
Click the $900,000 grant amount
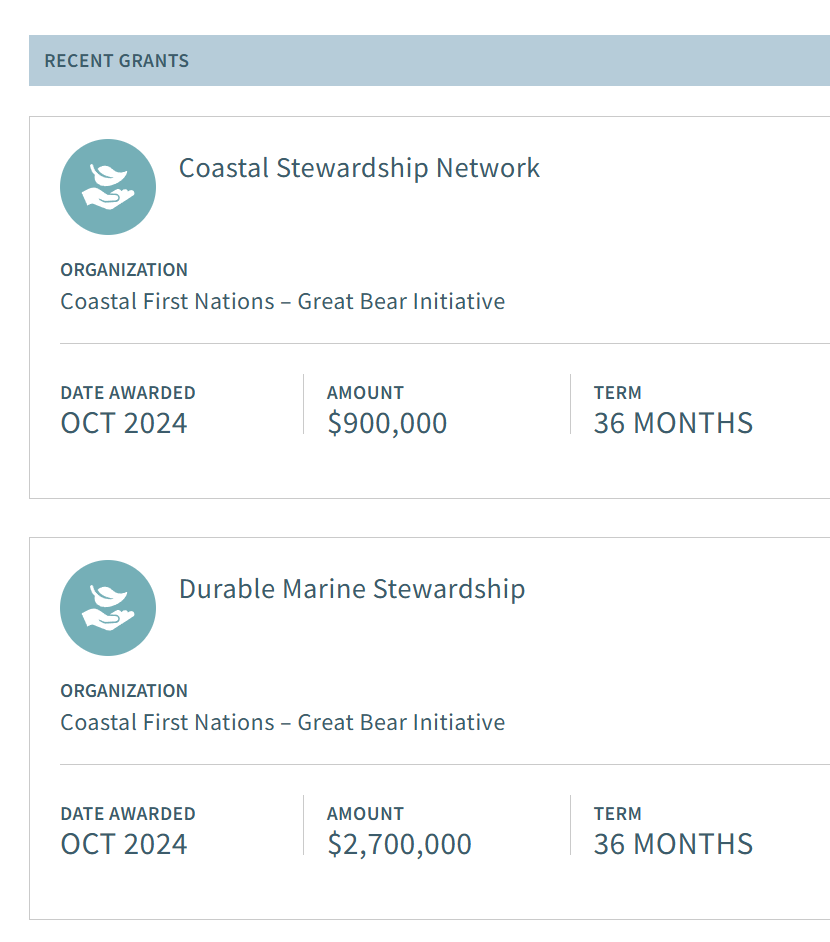(387, 423)
